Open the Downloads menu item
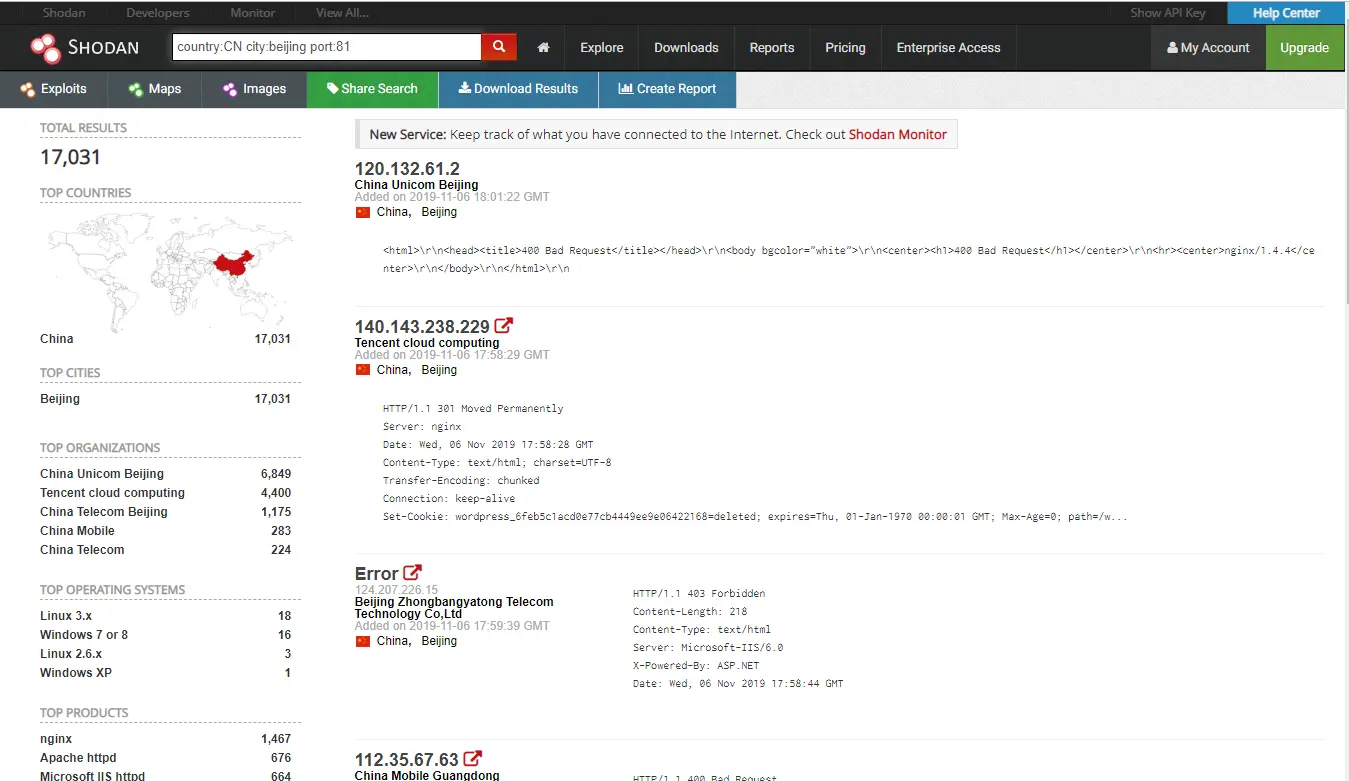Viewport: 1349px width, 781px height. [686, 48]
